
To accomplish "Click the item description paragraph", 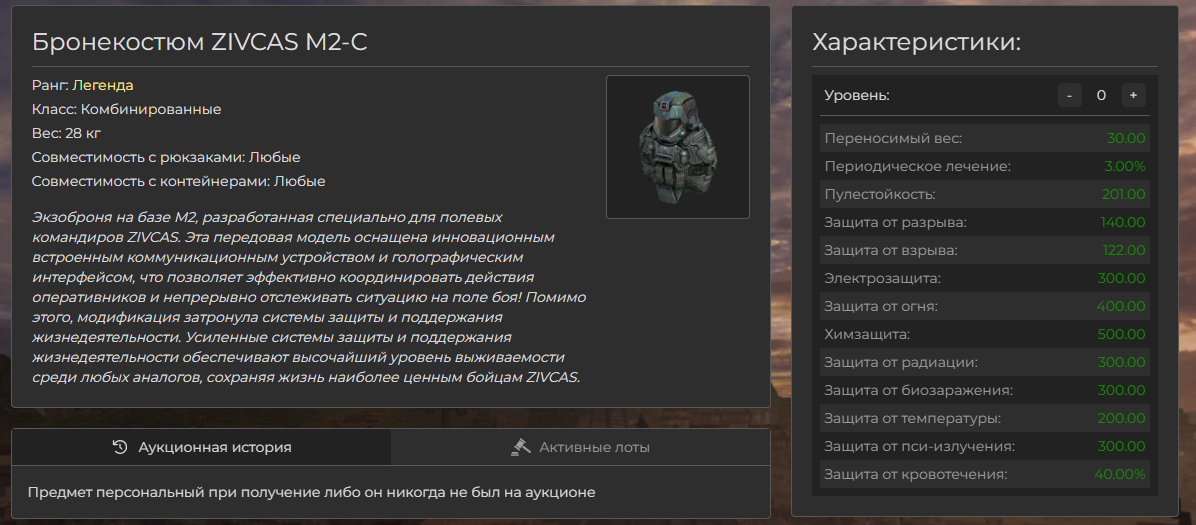I will 310,297.
